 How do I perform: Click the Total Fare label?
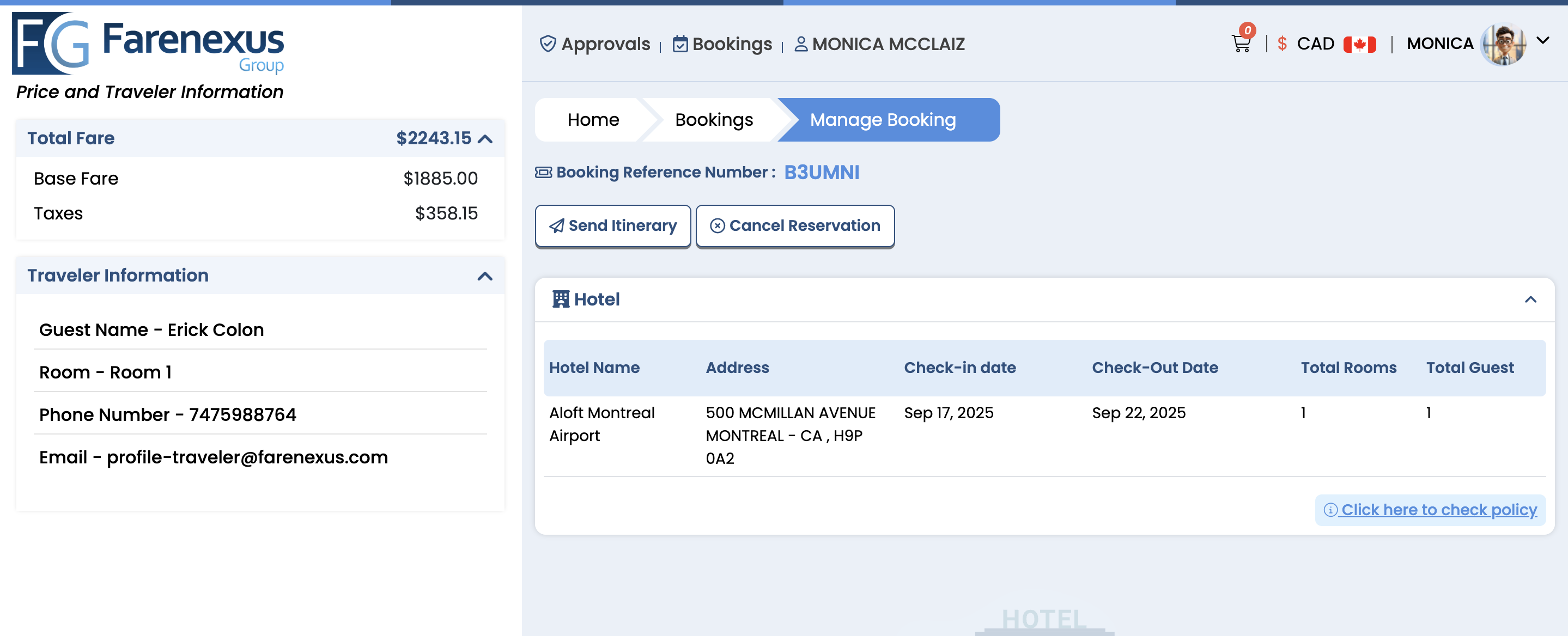(x=71, y=138)
